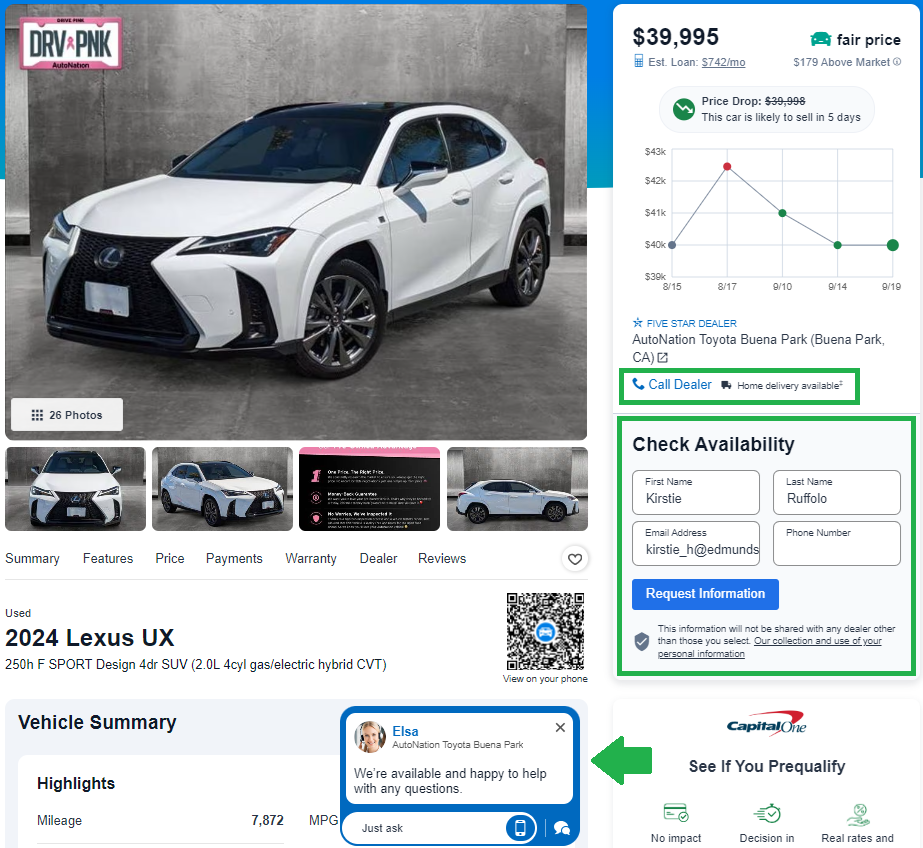923x848 pixels.
Task: Focus the First Name field
Action: (x=696, y=493)
